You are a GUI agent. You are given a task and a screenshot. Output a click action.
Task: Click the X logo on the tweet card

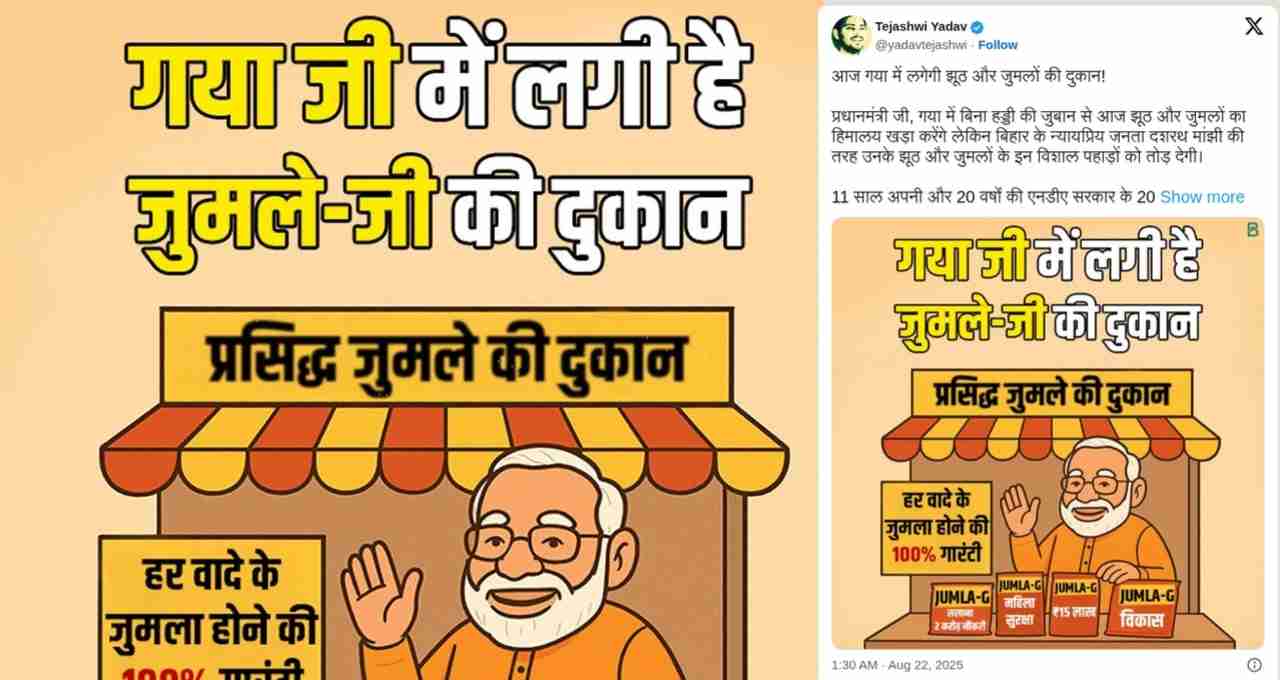coord(1253,27)
